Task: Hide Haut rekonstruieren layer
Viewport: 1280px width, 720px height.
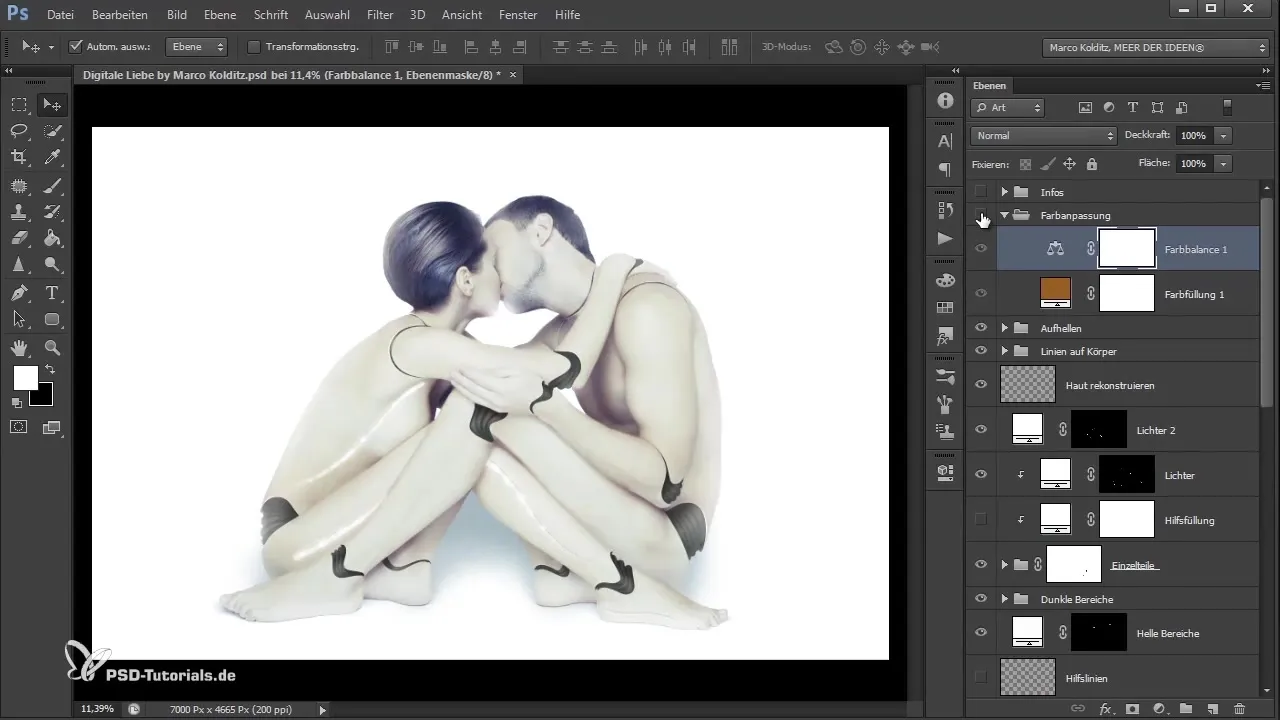Action: (x=981, y=384)
